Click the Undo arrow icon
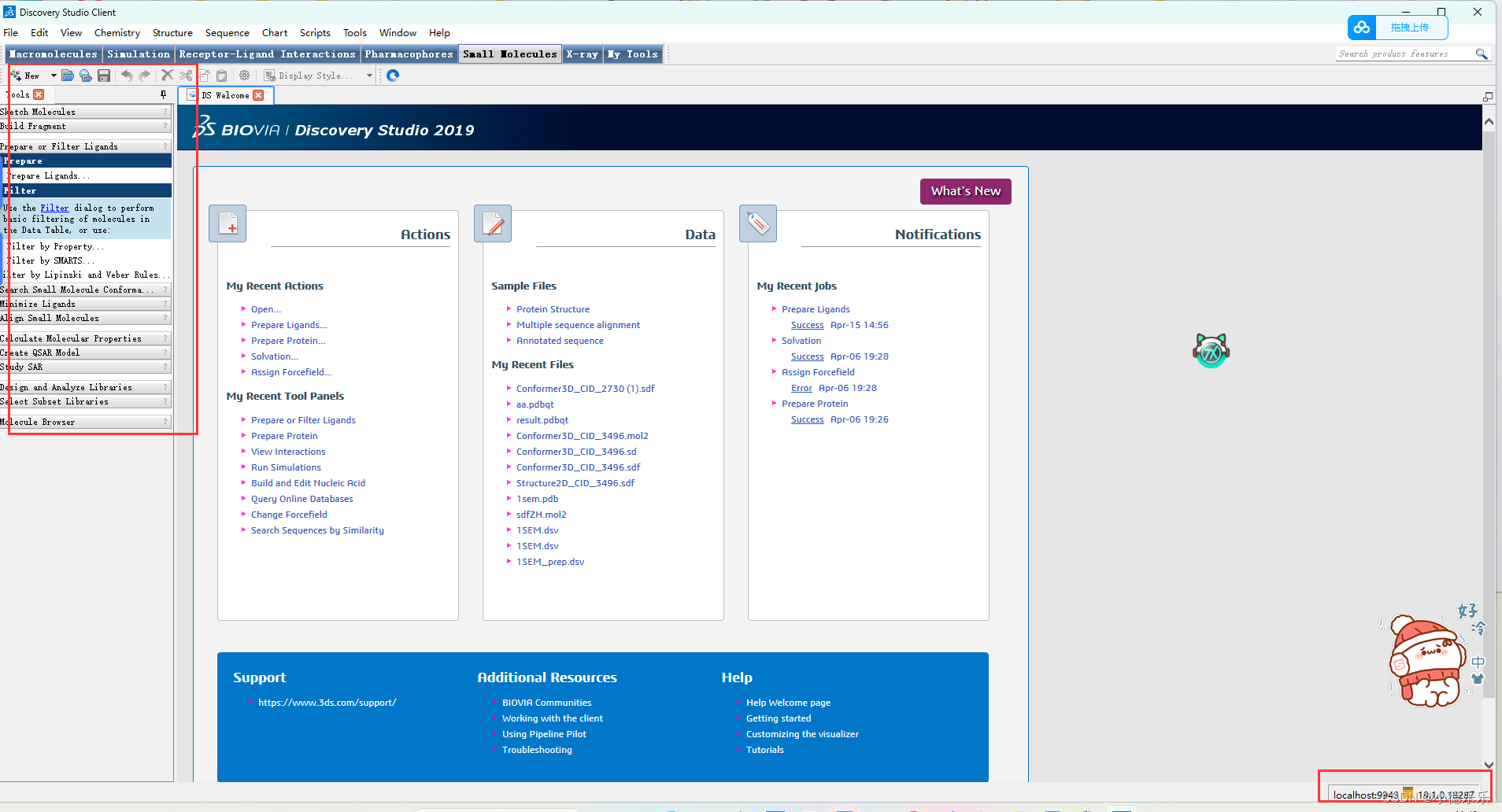 click(127, 76)
